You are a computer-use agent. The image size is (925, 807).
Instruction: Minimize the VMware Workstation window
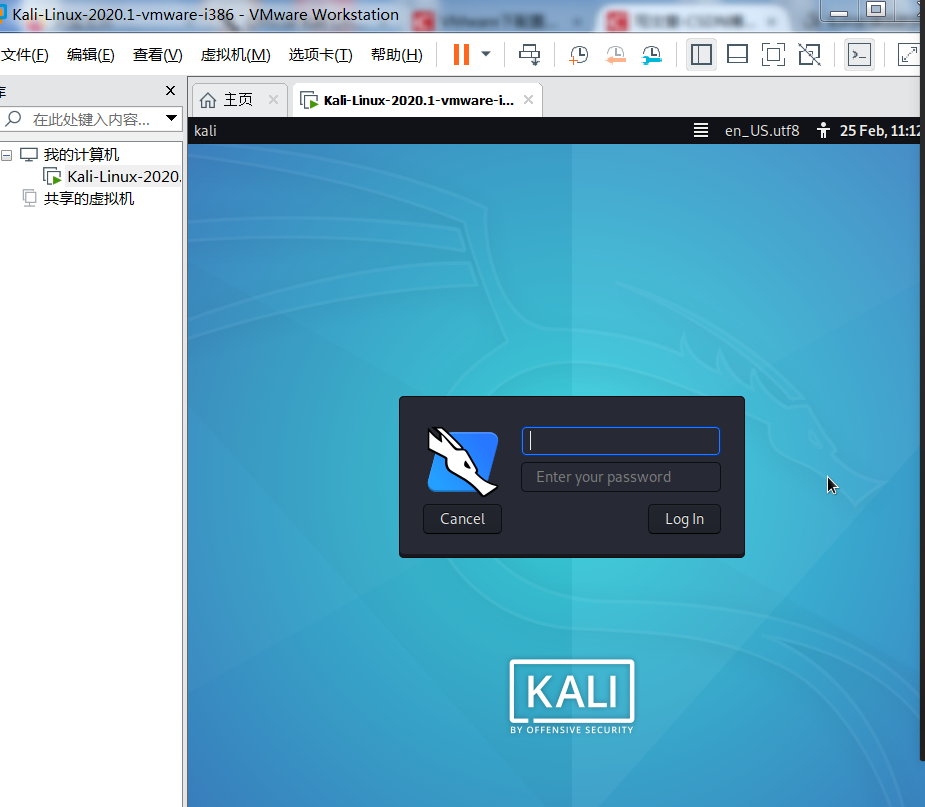pos(839,12)
